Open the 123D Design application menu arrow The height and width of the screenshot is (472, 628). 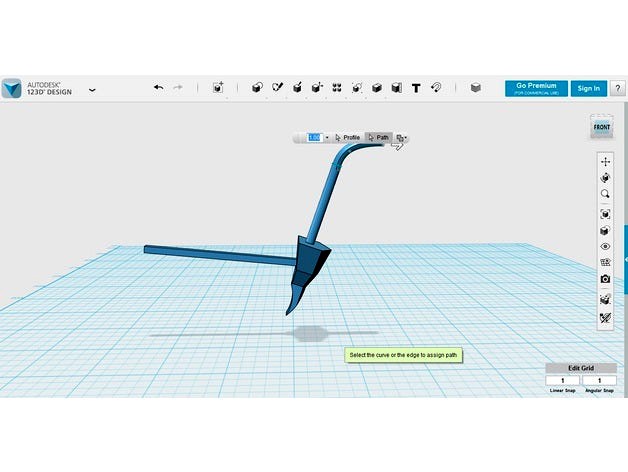coord(92,89)
